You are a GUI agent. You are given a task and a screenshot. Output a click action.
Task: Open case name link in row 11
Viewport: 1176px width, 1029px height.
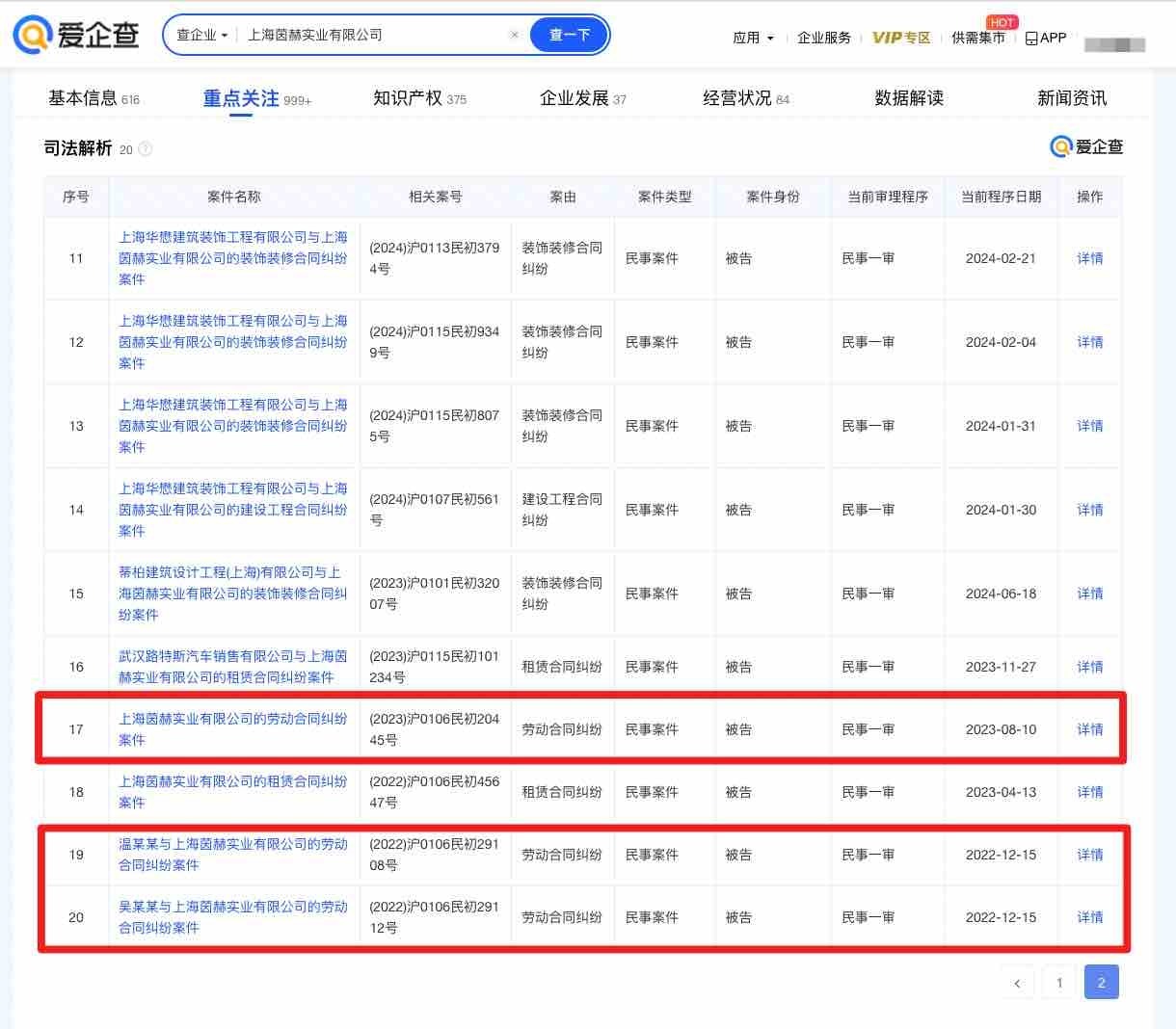[233, 258]
